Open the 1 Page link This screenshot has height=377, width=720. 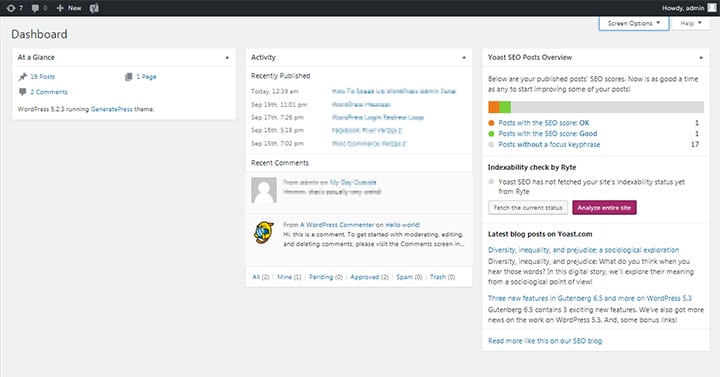click(146, 77)
